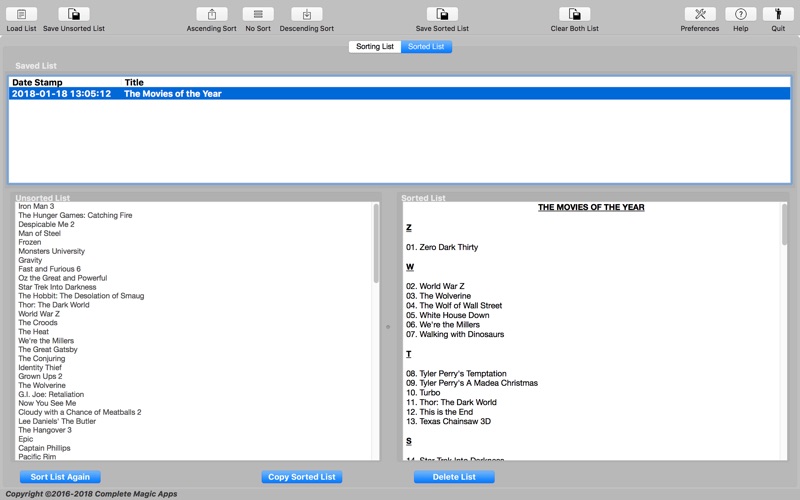This screenshot has width=800, height=500.
Task: Click the Unsorted List vertical scrollbar
Action: [x=376, y=243]
